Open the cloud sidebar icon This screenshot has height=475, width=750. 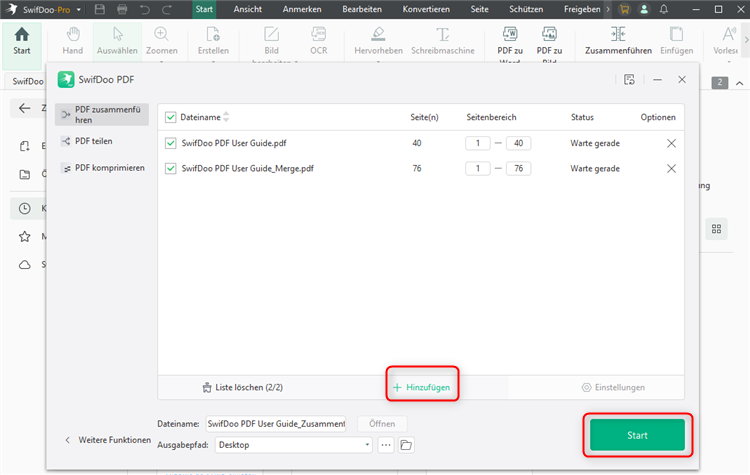point(24,265)
